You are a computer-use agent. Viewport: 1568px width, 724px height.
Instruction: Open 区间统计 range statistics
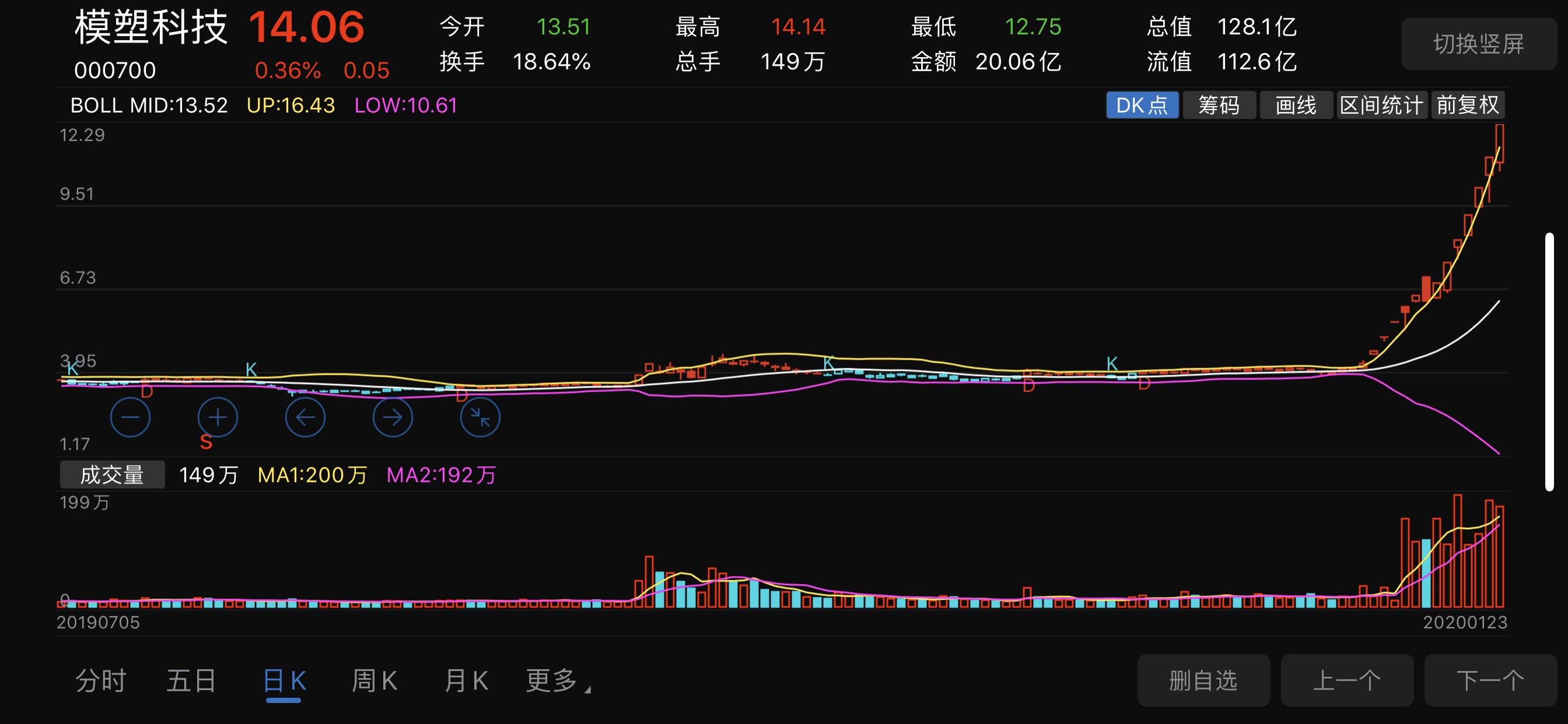coord(1382,106)
